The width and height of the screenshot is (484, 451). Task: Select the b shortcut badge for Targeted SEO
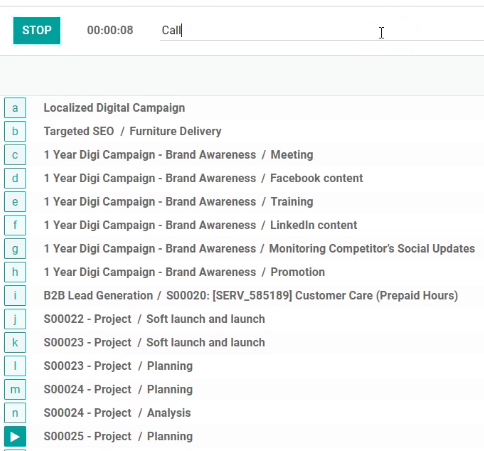[15, 131]
